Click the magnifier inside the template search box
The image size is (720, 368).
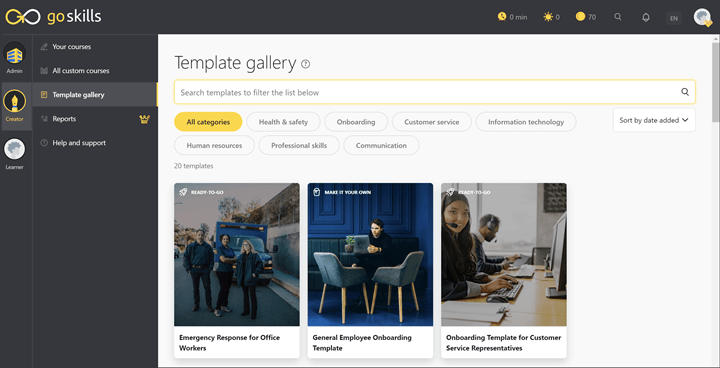685,92
